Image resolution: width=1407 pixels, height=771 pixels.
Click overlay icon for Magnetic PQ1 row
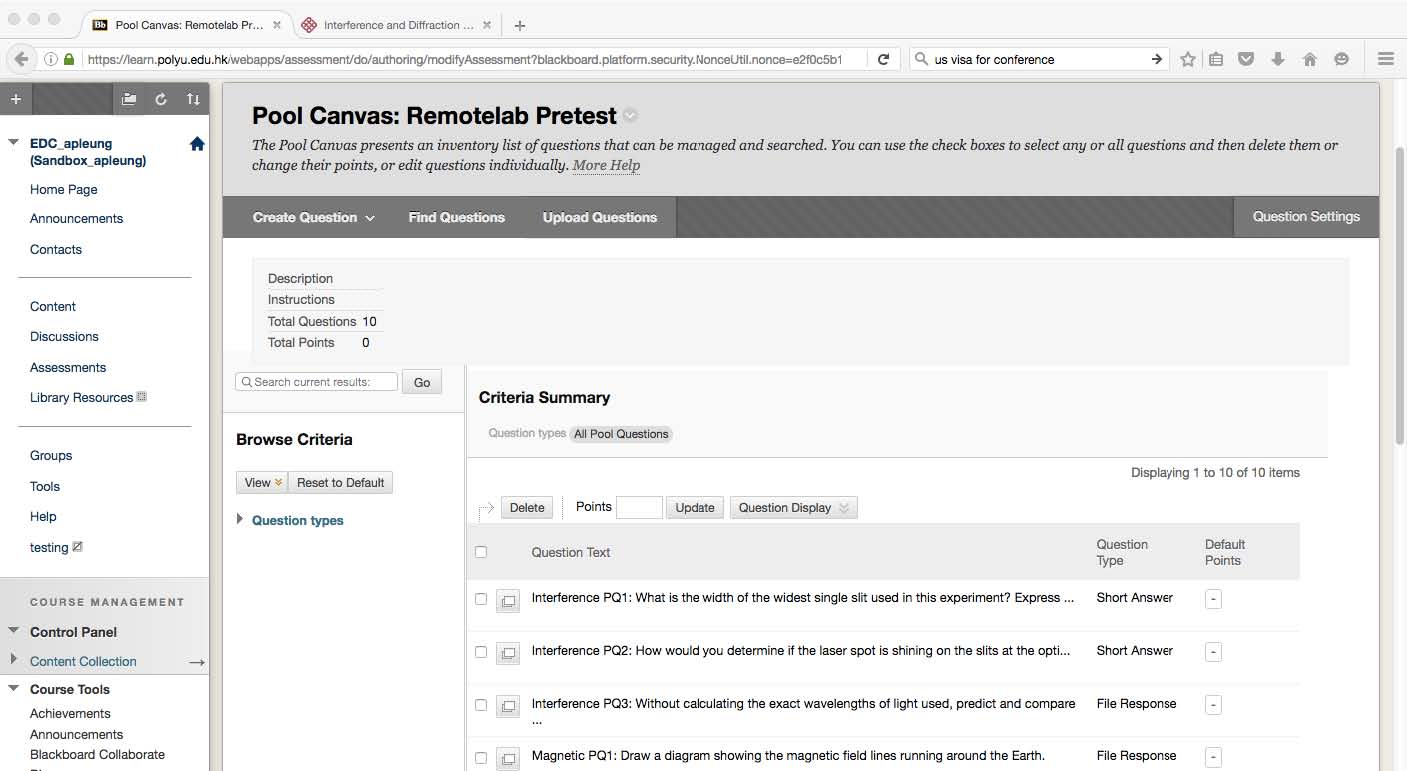508,758
